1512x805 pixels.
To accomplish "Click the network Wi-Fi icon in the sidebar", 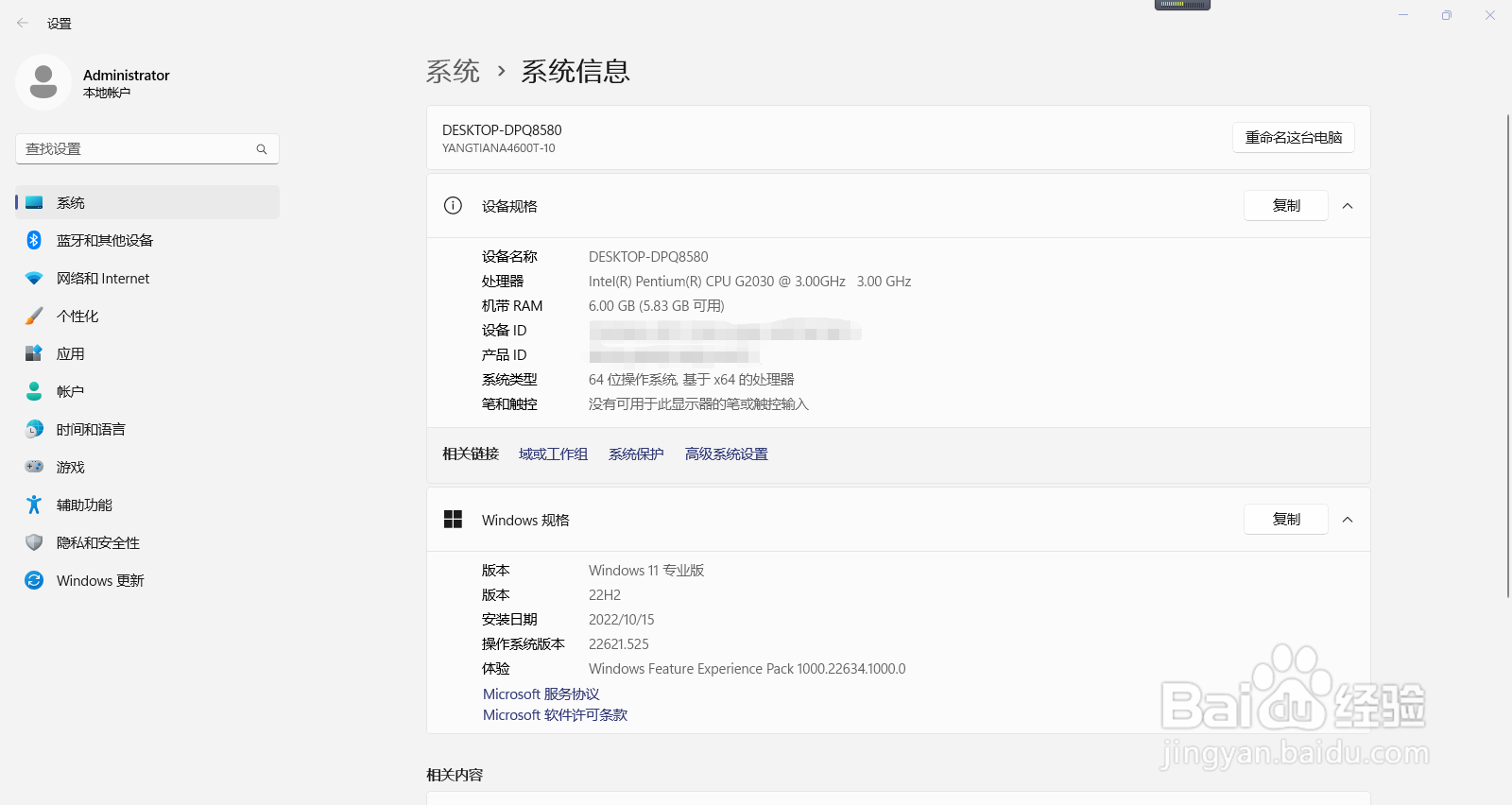I will pos(34,278).
